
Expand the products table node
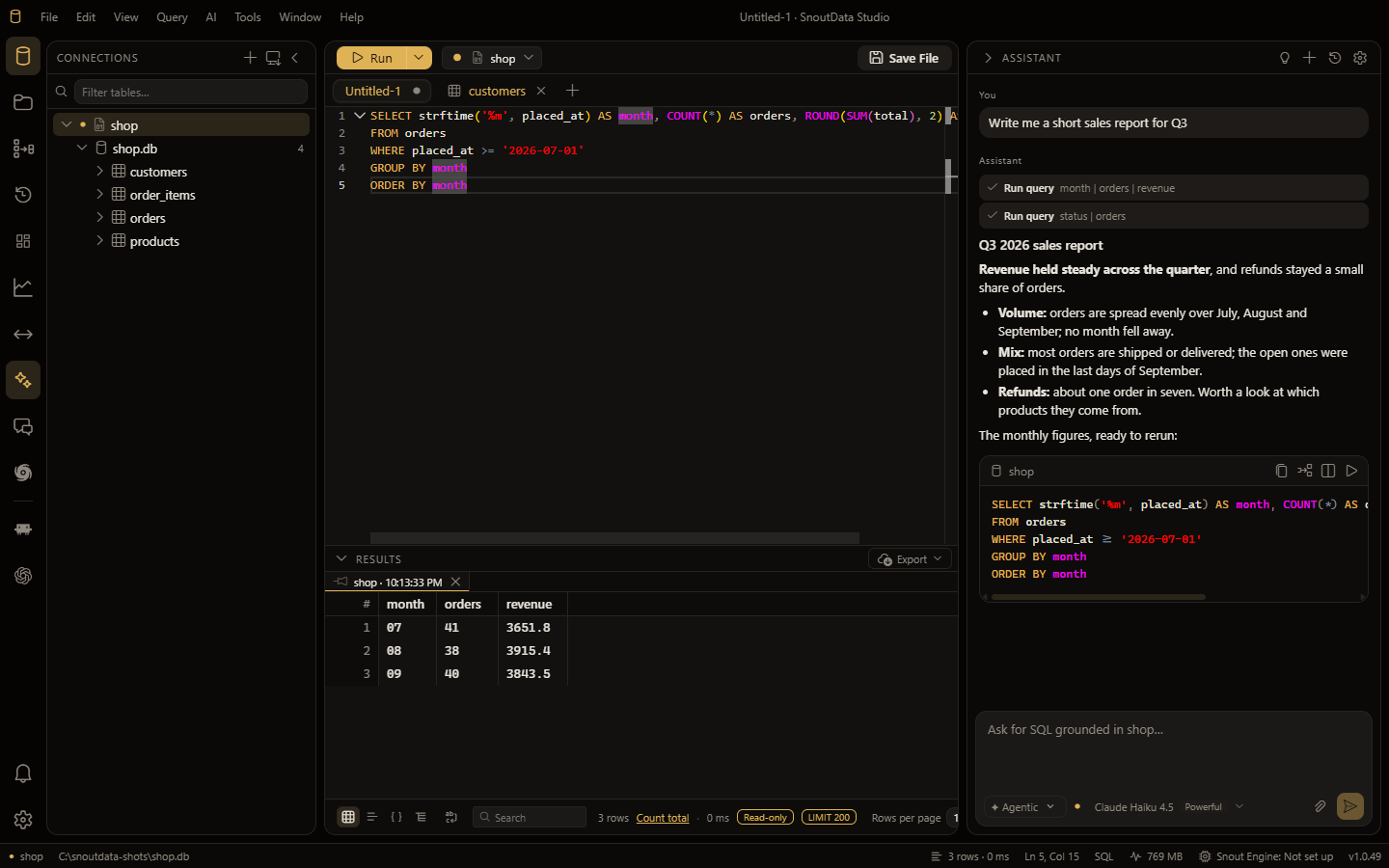[x=99, y=241]
